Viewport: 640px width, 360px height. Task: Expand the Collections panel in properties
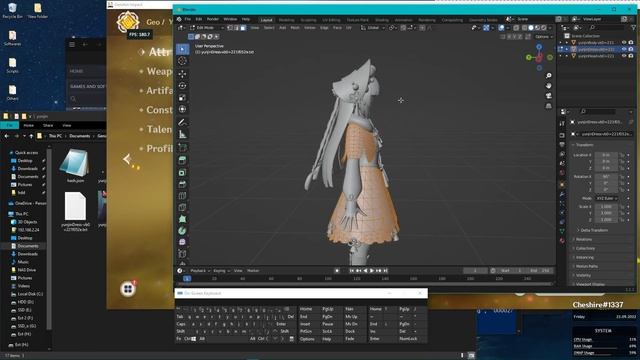point(585,248)
